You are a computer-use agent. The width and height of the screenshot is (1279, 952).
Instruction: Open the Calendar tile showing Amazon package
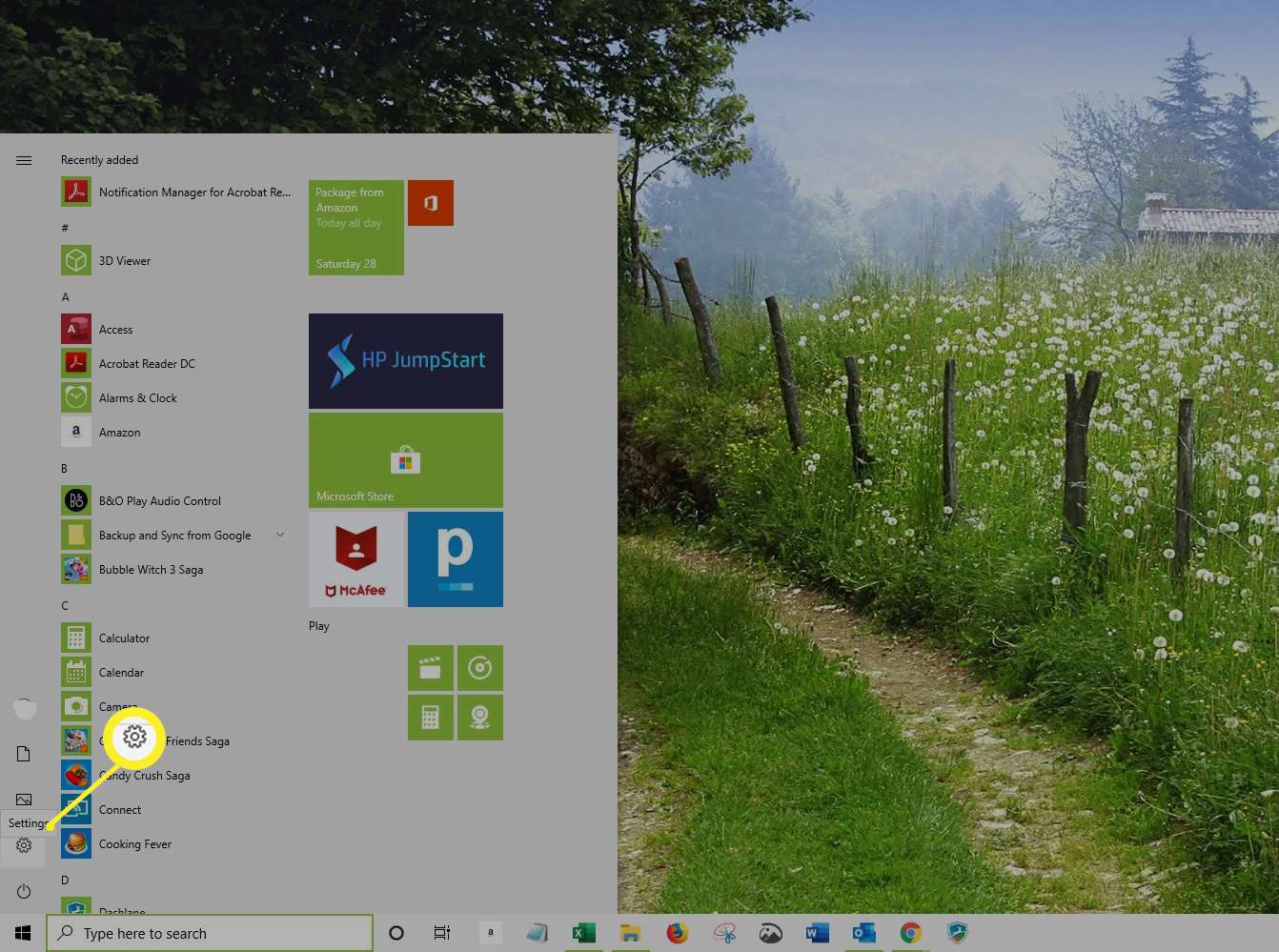point(356,228)
